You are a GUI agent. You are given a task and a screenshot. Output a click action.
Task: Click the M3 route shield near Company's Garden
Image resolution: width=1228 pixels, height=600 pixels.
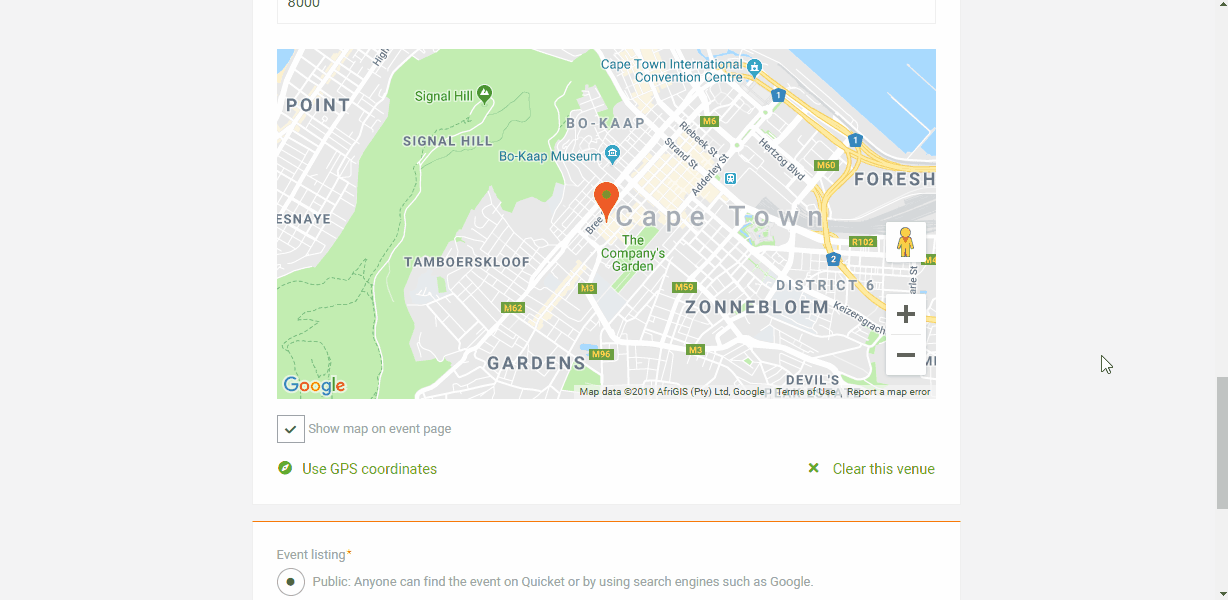point(588,288)
